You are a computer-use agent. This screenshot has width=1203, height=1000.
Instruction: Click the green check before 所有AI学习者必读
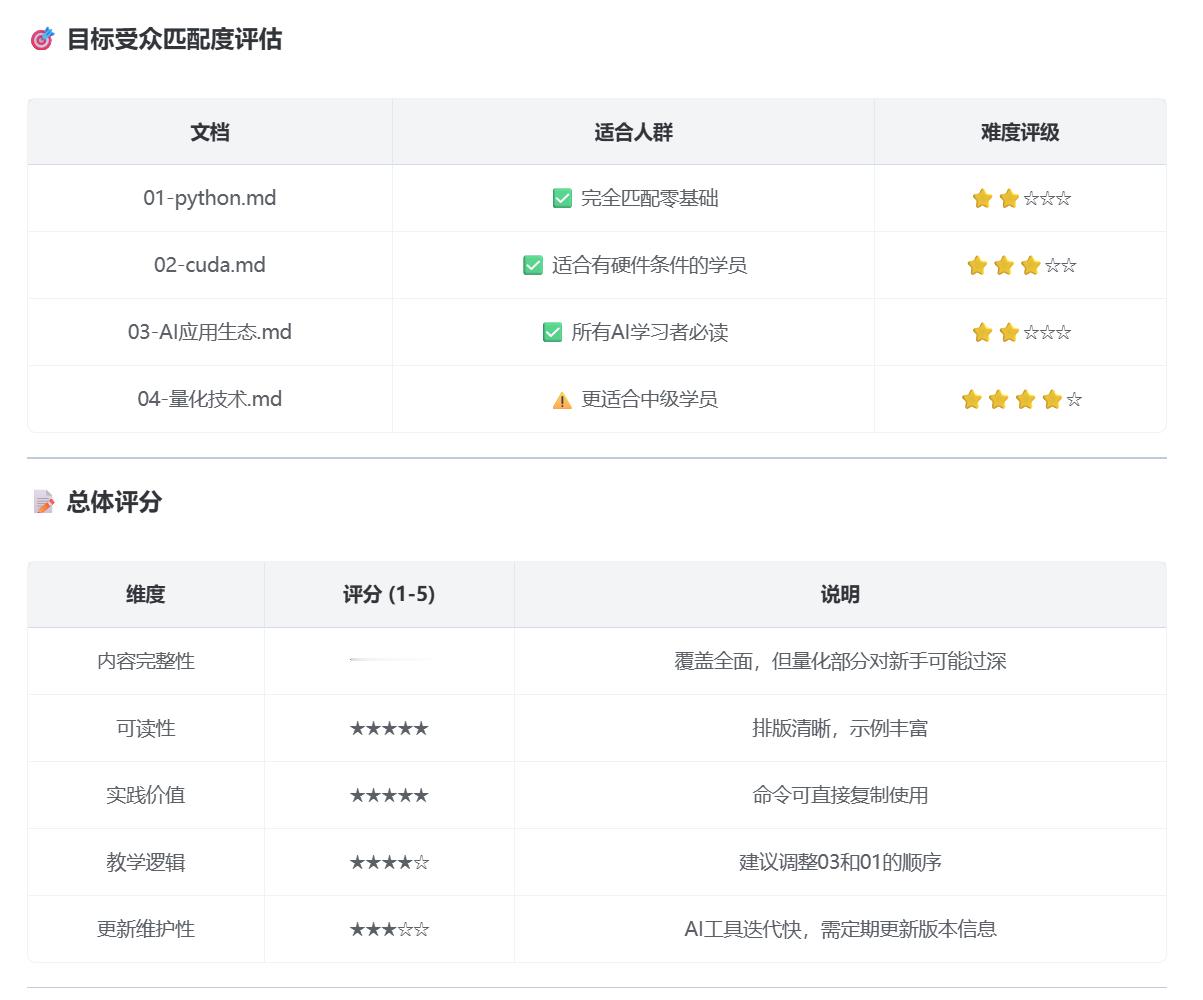(552, 332)
